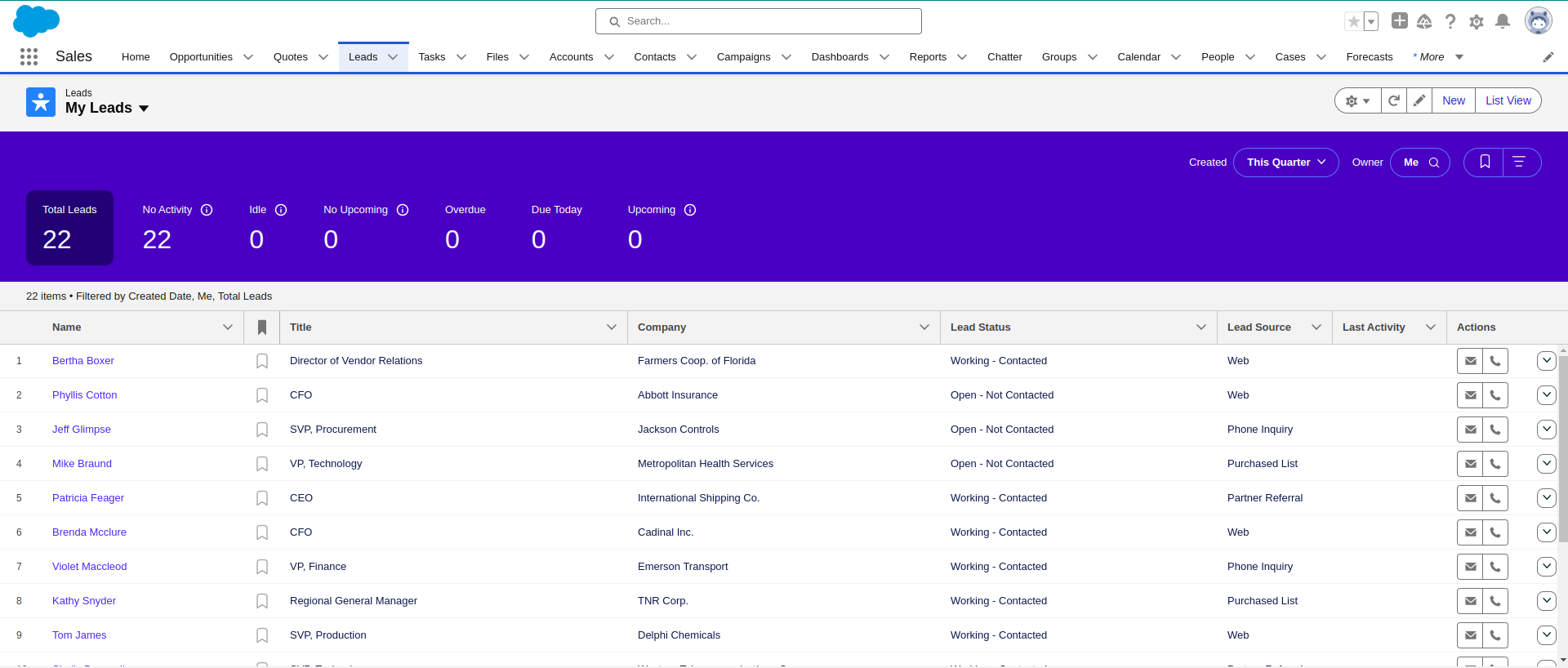Open the Setup gear icon in header
Image resolution: width=1568 pixels, height=668 pixels.
tap(1477, 21)
